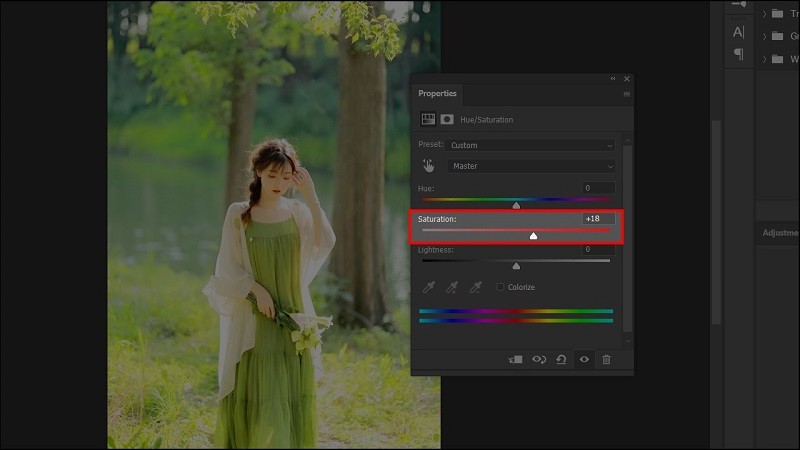The height and width of the screenshot is (450, 800).
Task: Click the Lightness label
Action: 436,250
